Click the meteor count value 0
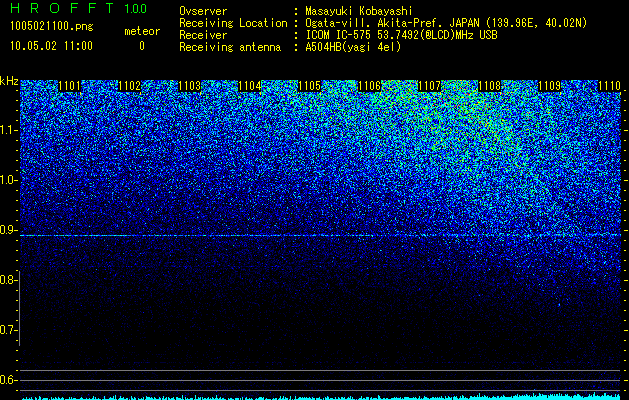 pos(142,46)
